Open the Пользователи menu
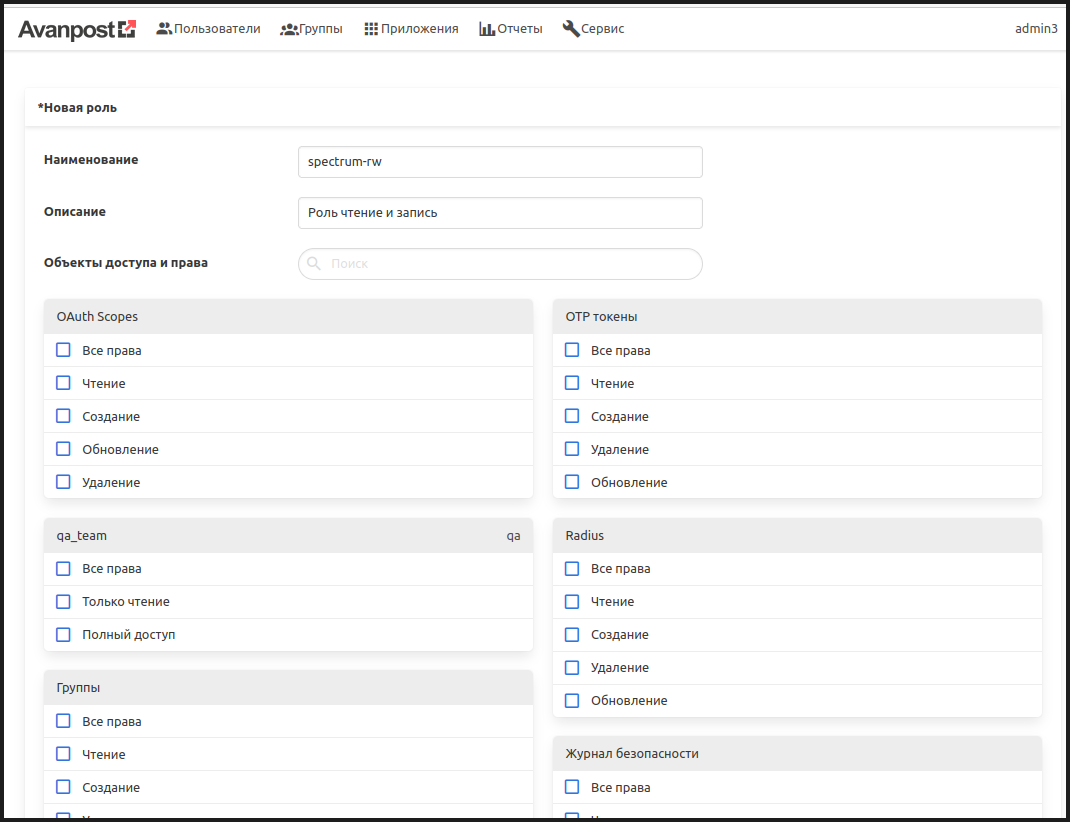The image size is (1070, 822). coord(216,29)
